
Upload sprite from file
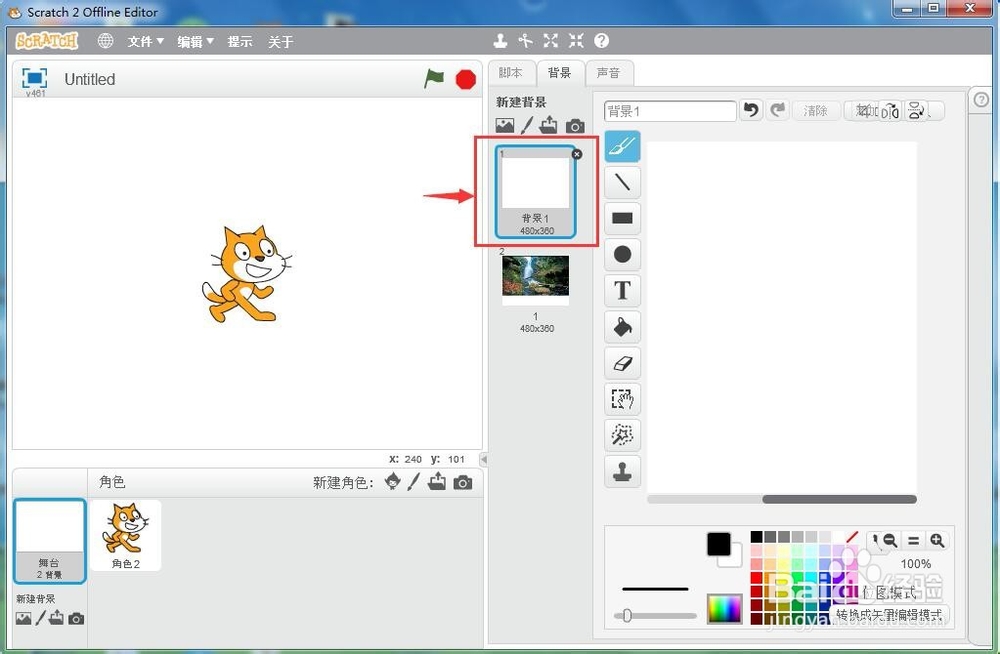coord(437,482)
